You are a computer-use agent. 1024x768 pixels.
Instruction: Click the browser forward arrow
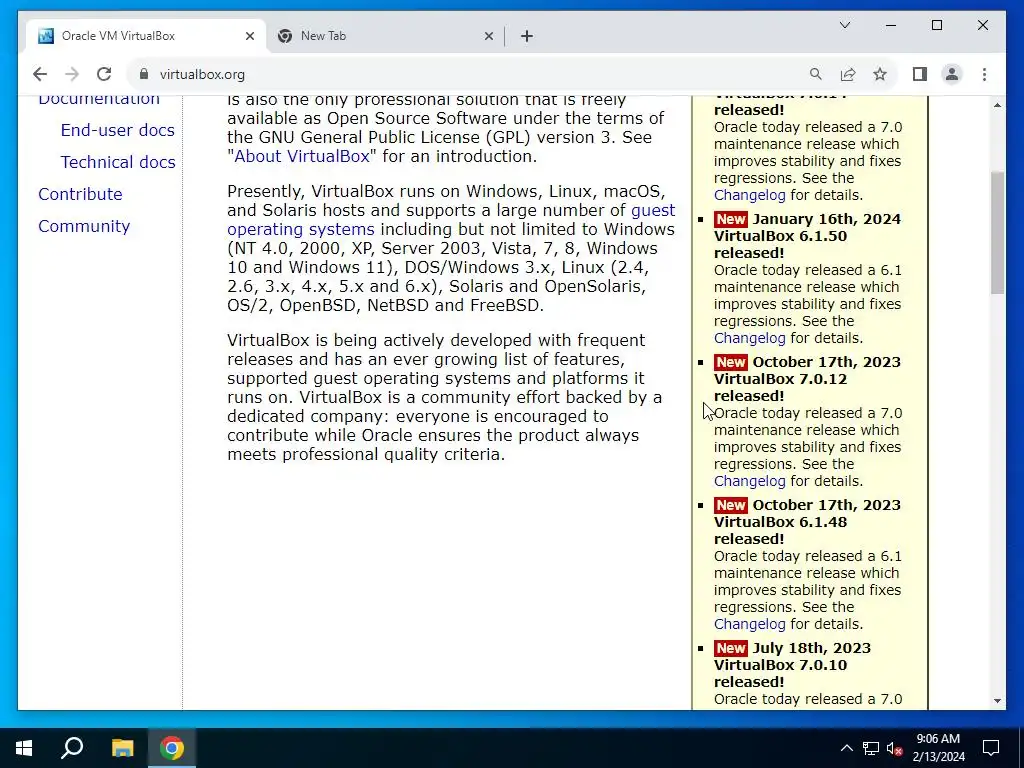pyautogui.click(x=72, y=74)
